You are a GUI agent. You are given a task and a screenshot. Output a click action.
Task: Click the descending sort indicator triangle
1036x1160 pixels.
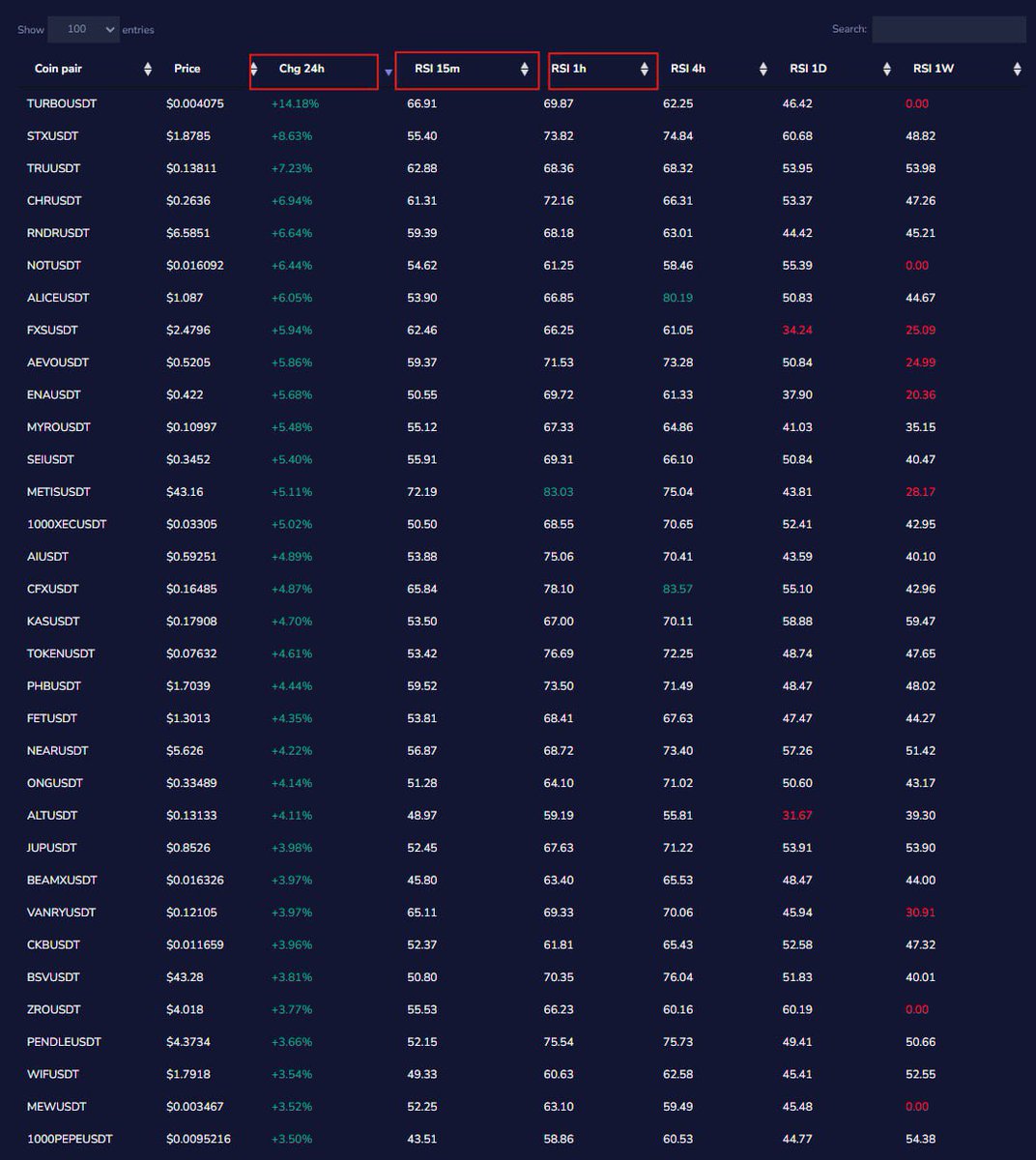point(388,72)
